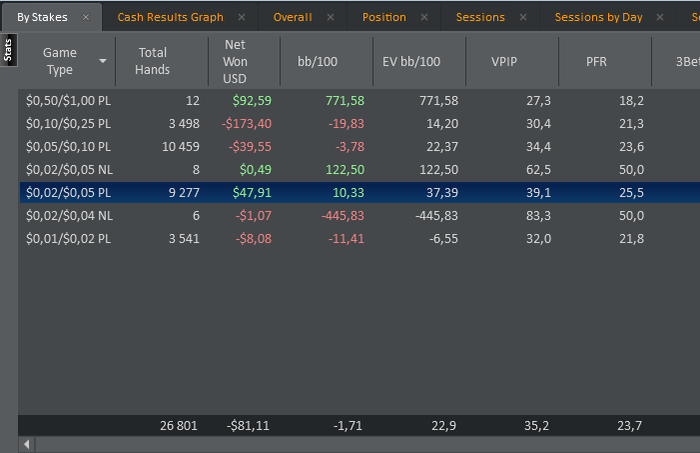Switch to the Position tab
This screenshot has width=700, height=453.
pos(384,17)
